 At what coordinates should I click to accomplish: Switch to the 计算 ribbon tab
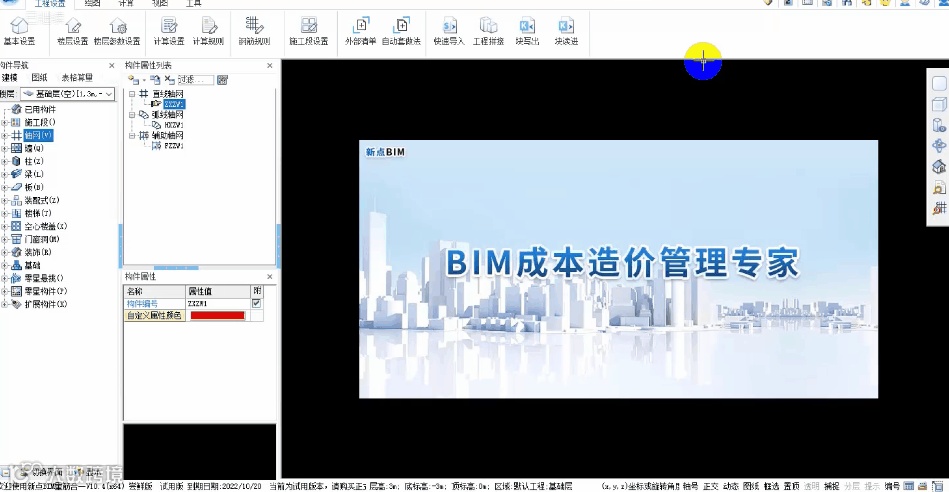coord(126,4)
